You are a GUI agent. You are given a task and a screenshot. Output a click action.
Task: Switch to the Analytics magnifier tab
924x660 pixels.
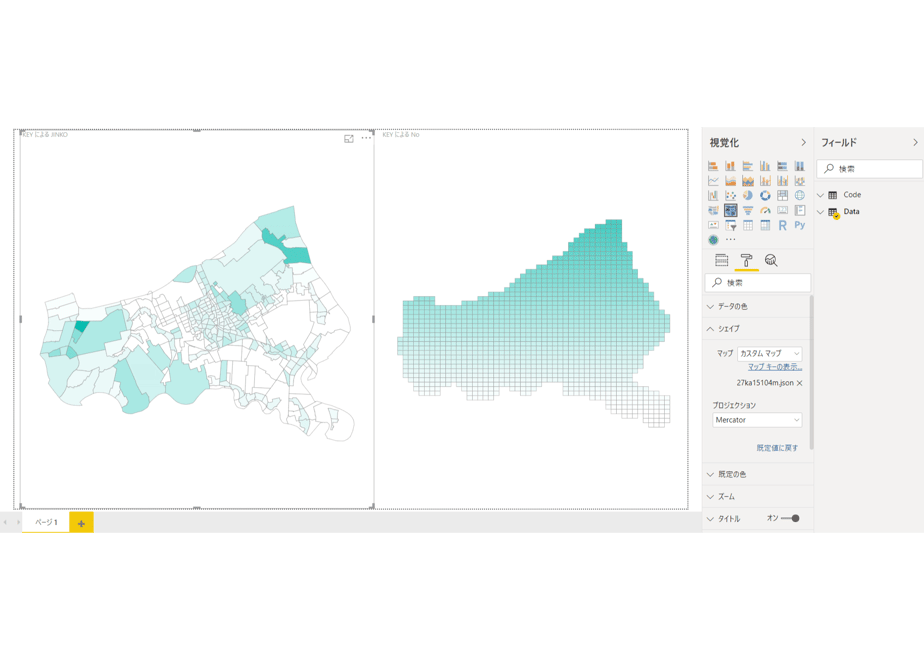click(x=771, y=260)
